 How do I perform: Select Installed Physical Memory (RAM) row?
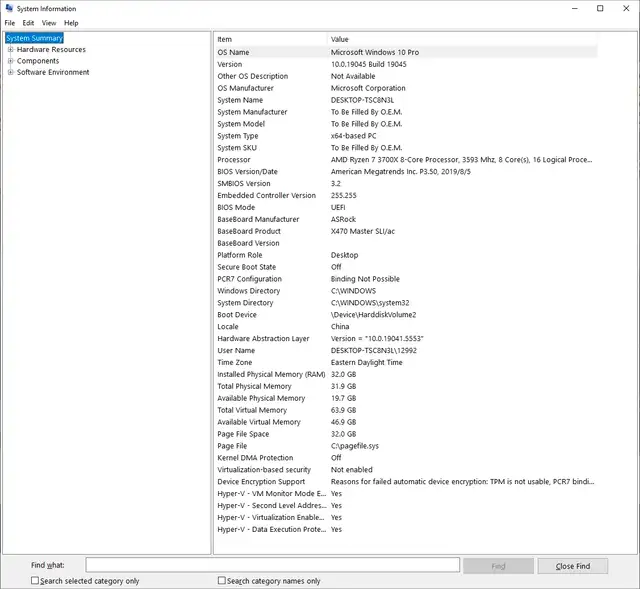[406, 374]
